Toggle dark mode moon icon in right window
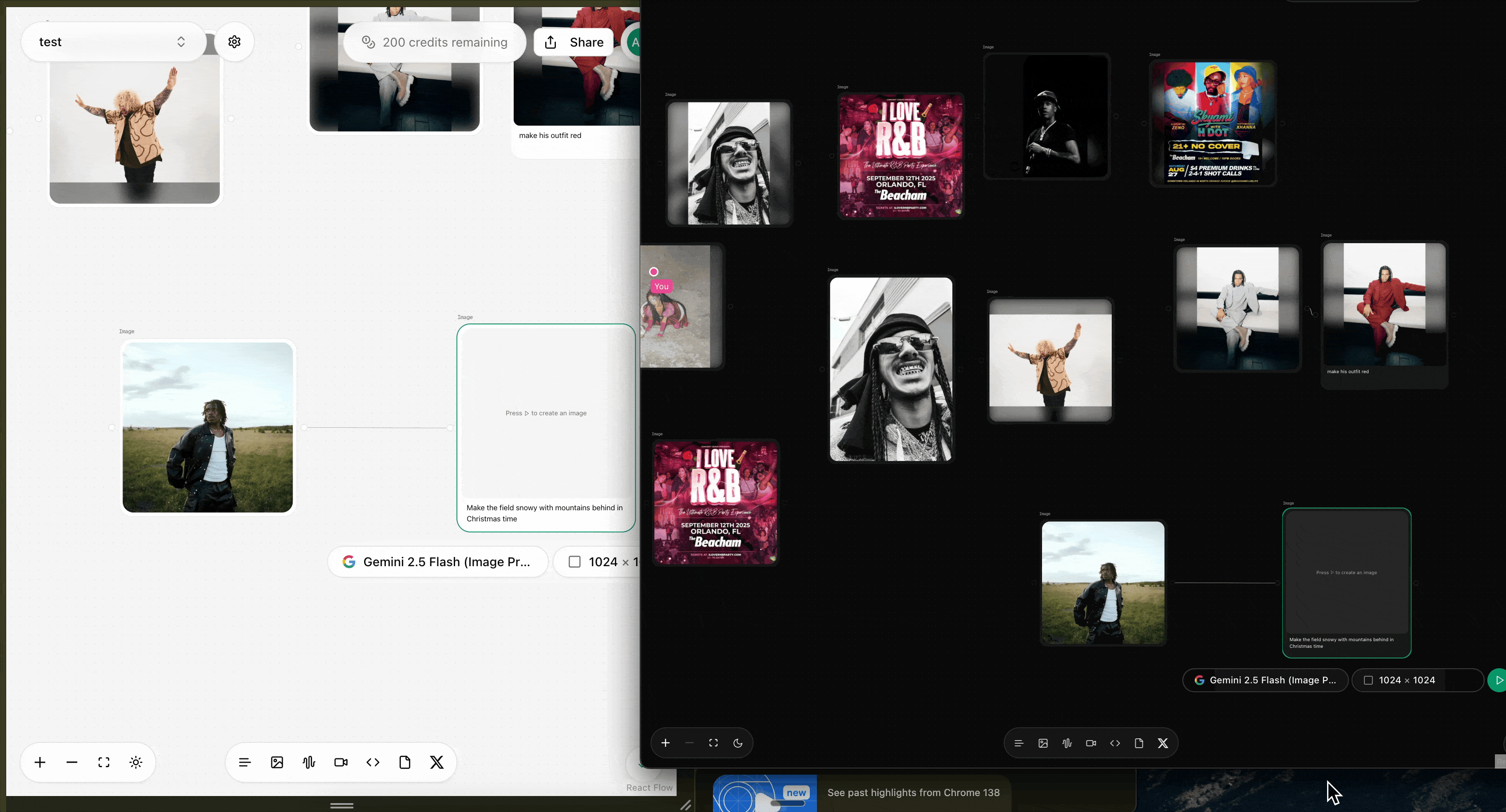The image size is (1506, 812). 738,743
